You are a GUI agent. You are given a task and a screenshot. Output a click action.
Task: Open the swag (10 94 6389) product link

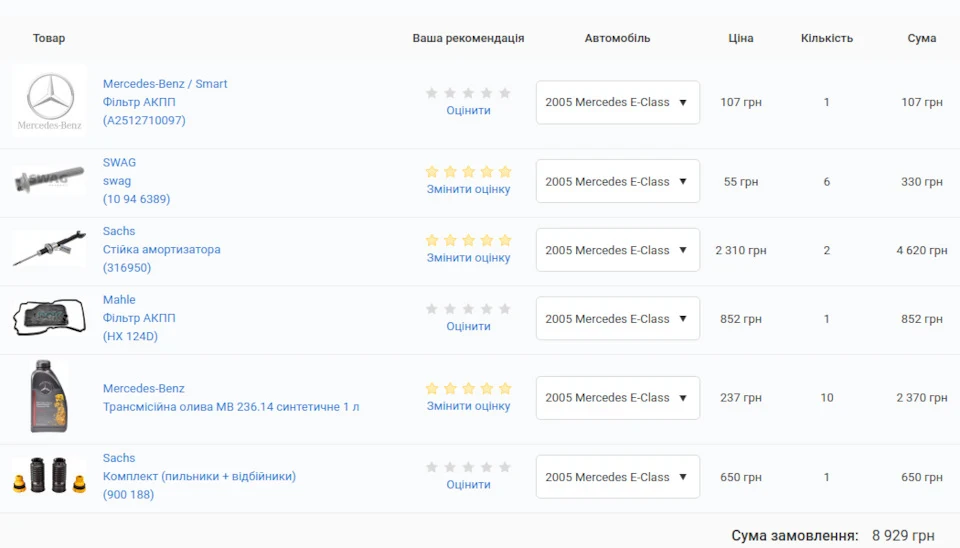point(137,190)
